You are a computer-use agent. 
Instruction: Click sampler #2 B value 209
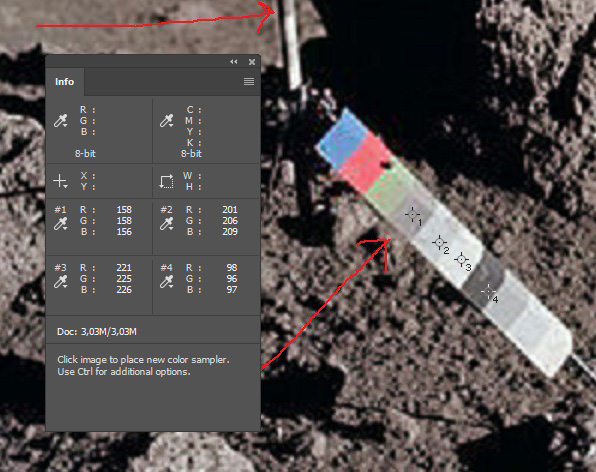pyautogui.click(x=230, y=232)
